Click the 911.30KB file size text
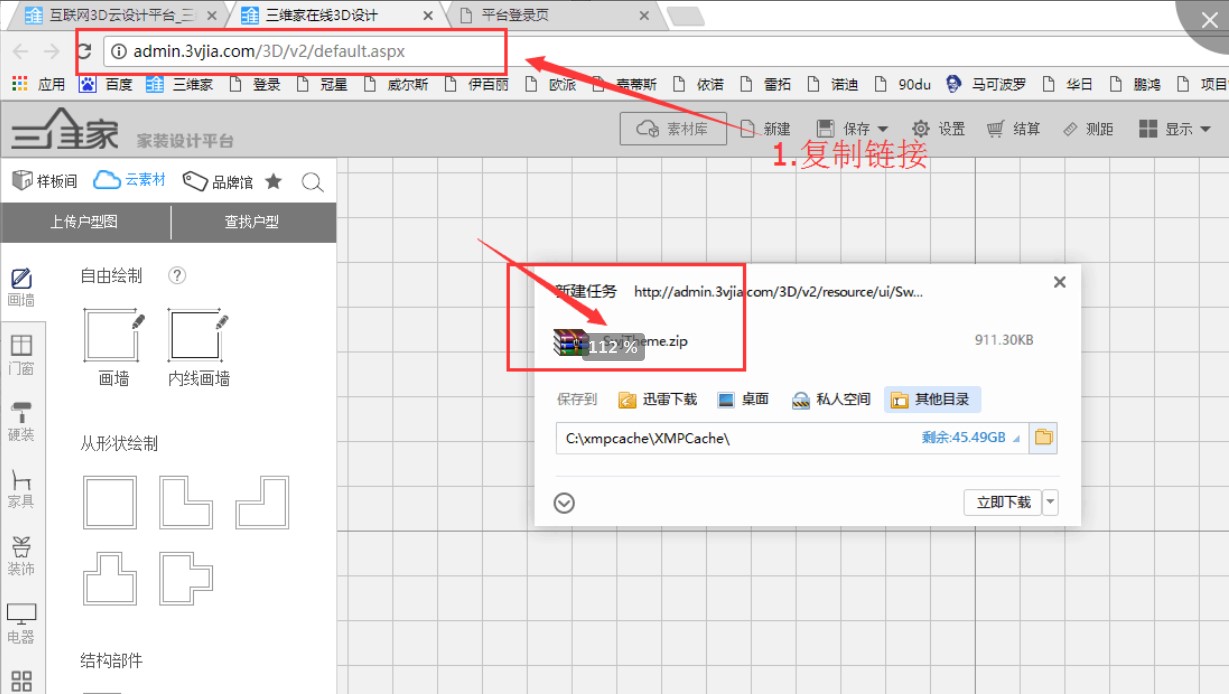This screenshot has height=694, width=1229. (x=1004, y=340)
